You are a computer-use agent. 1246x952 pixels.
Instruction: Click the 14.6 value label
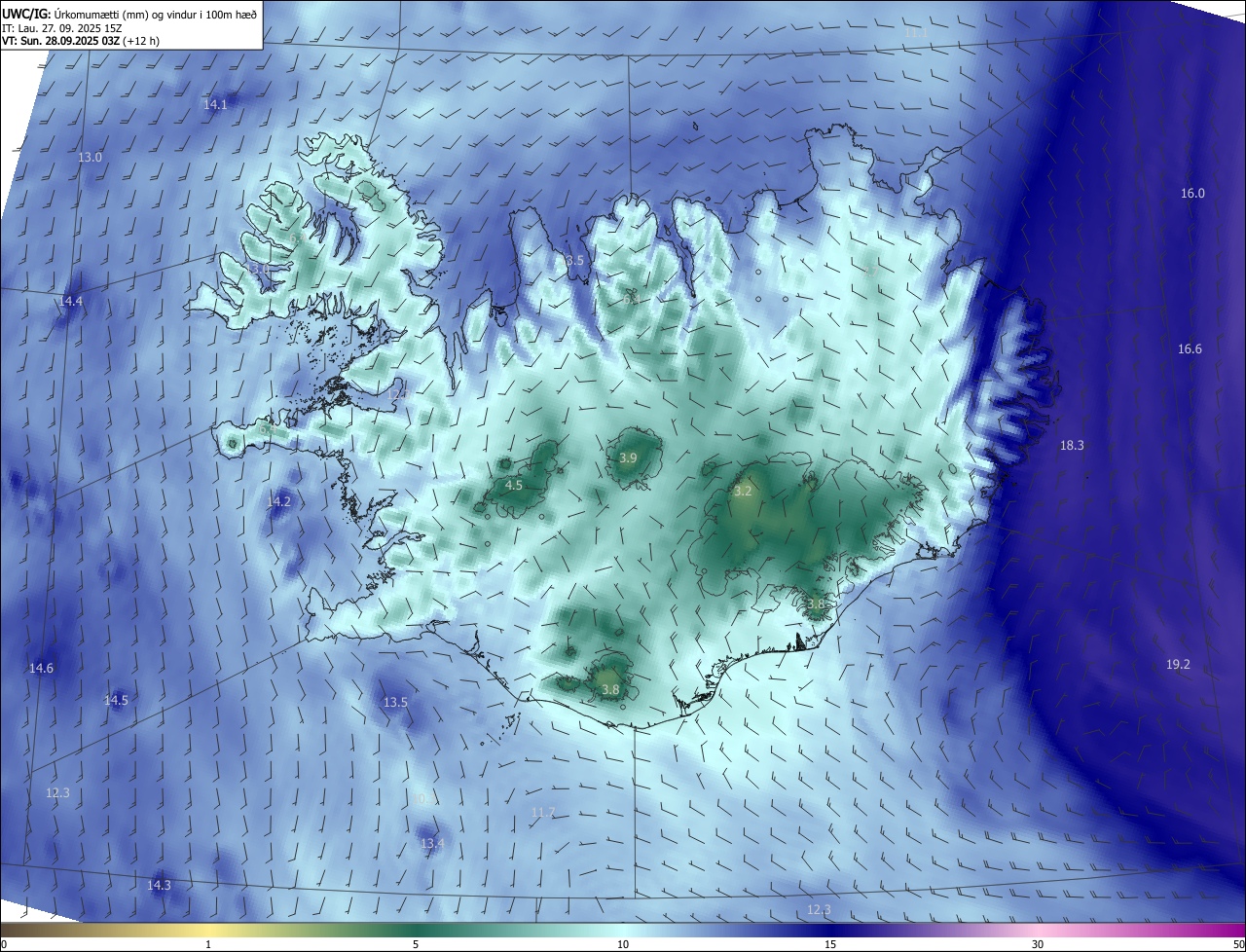41,668
